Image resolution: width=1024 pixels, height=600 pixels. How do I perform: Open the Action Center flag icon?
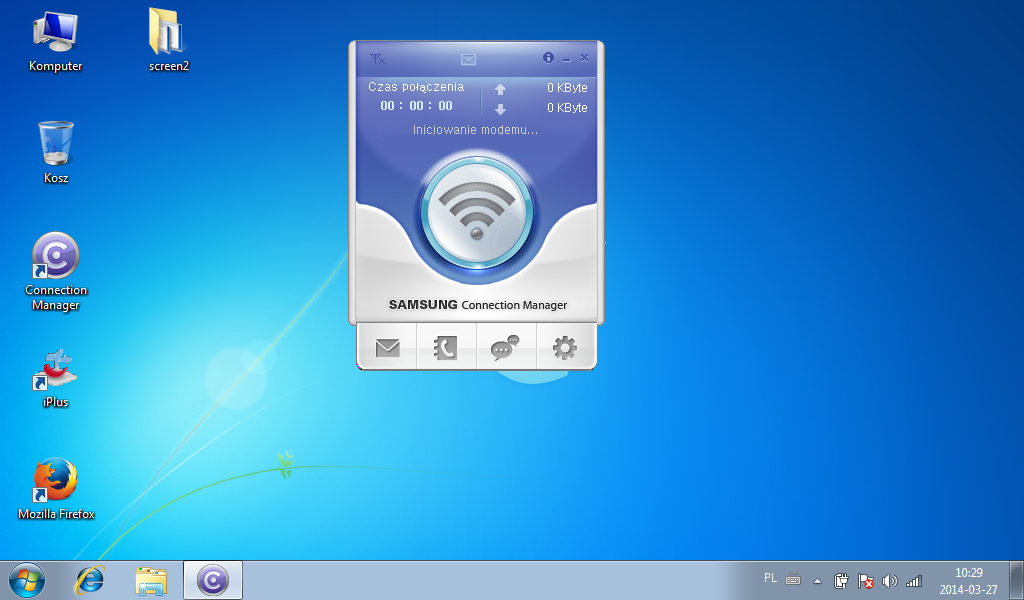click(865, 580)
